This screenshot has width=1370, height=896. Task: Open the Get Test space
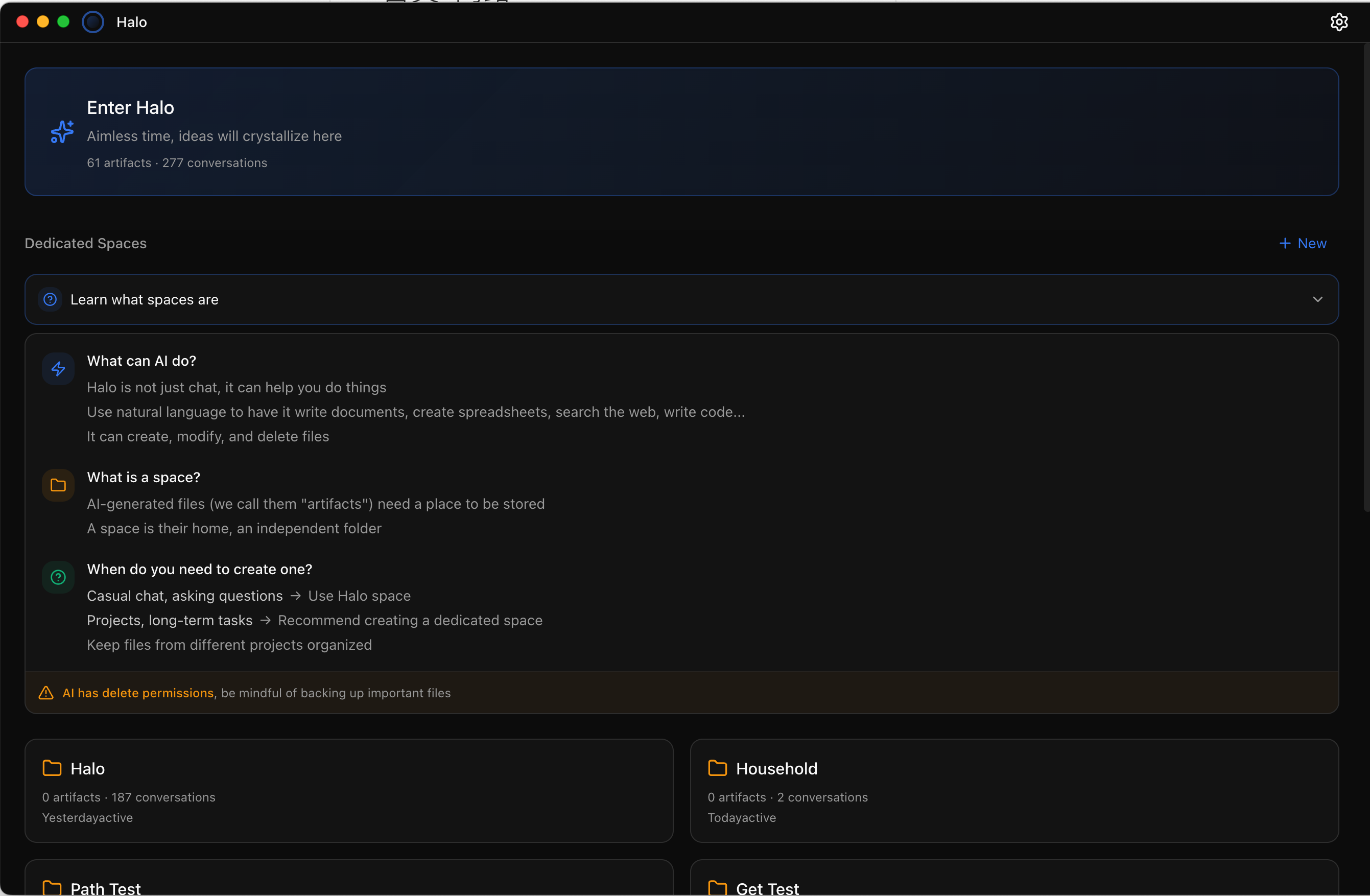click(1014, 878)
